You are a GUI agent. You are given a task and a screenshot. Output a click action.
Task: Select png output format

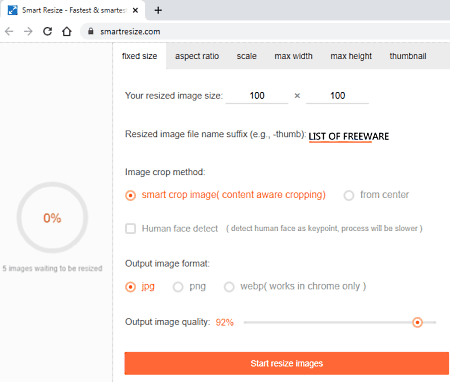pos(178,287)
